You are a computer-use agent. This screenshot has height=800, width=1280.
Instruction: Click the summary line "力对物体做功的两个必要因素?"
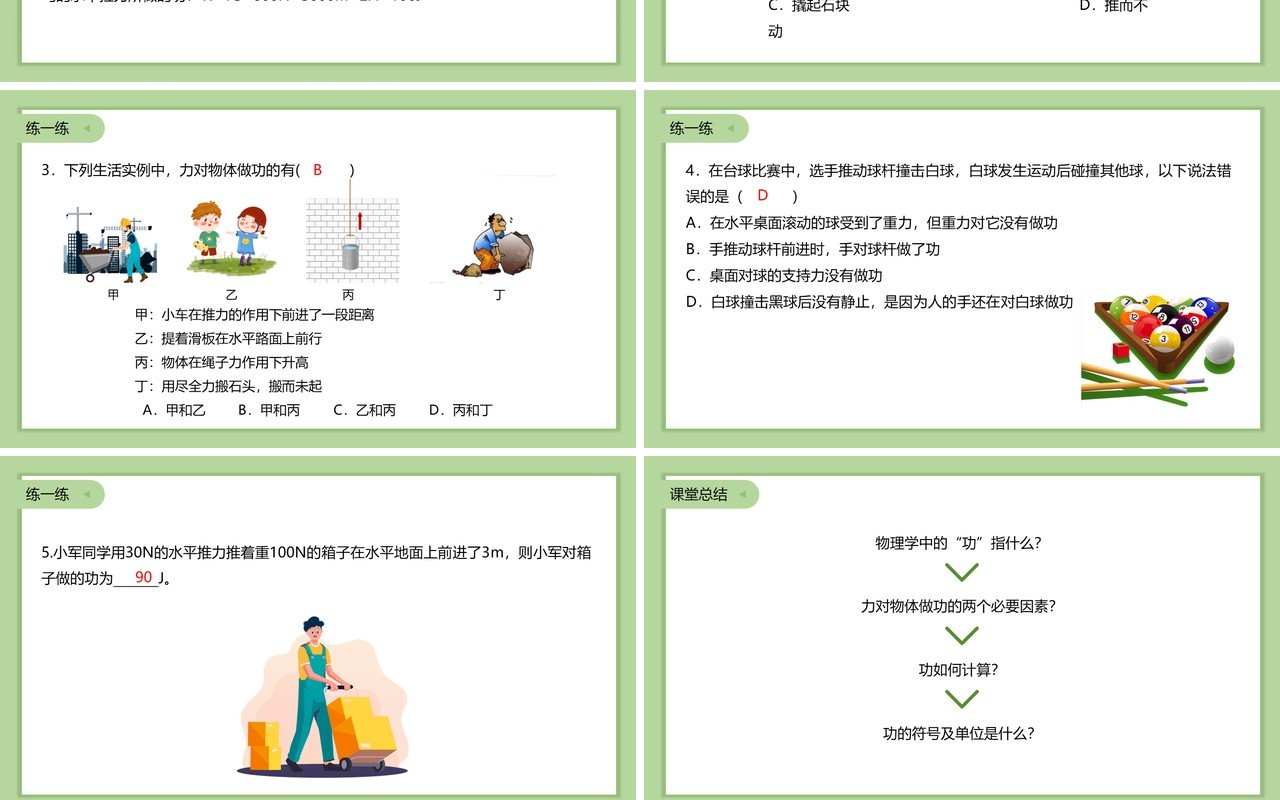(959, 606)
